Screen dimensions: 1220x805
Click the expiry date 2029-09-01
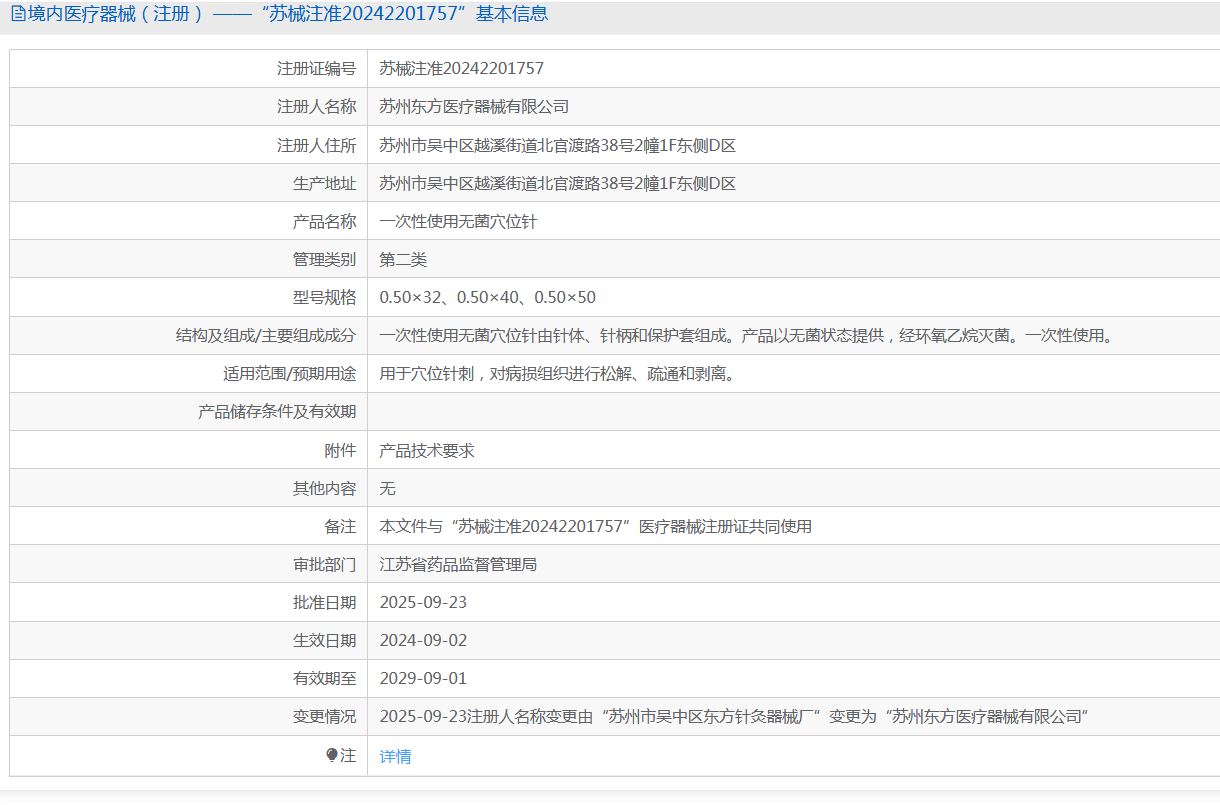click(x=423, y=679)
